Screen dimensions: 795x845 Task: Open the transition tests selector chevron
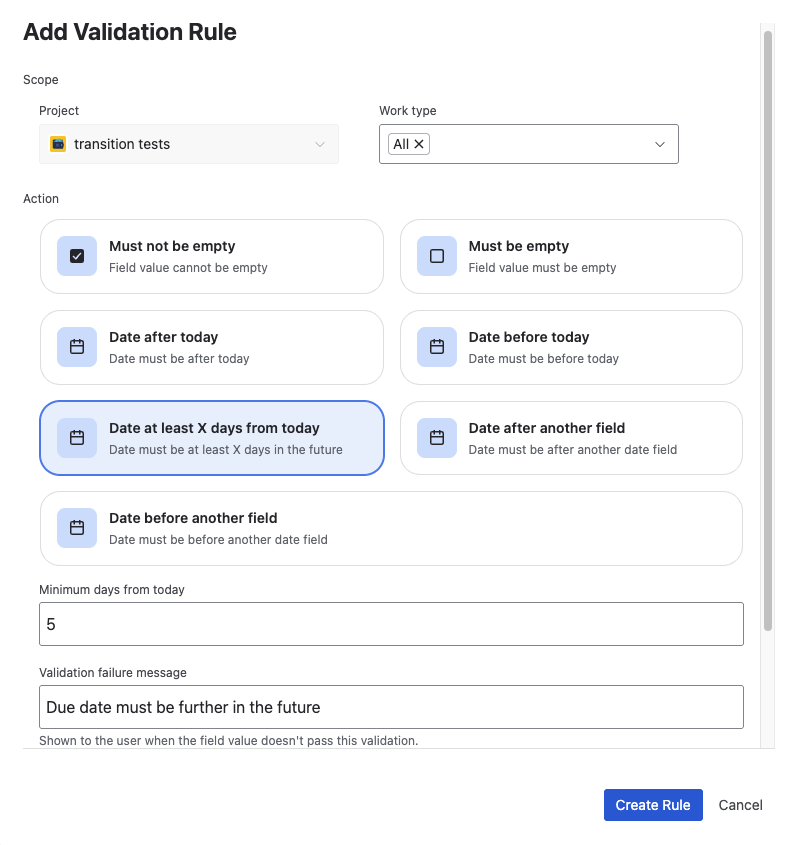[321, 143]
